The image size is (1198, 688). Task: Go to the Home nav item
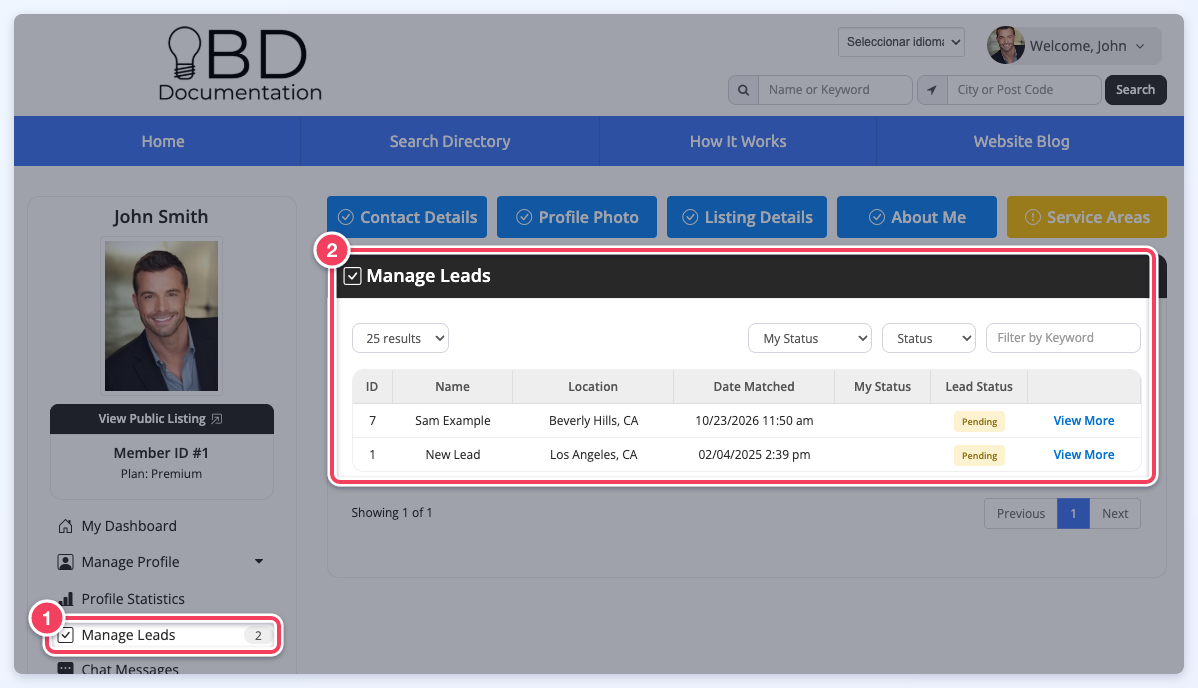pos(163,141)
